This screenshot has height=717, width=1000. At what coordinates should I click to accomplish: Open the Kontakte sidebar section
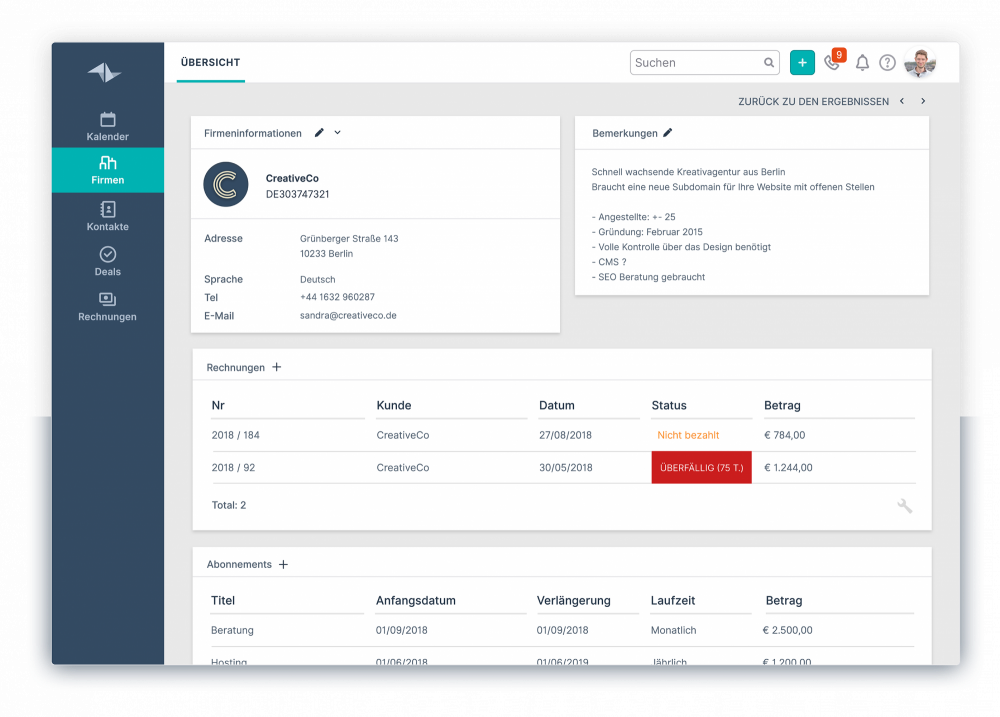[x=107, y=216]
